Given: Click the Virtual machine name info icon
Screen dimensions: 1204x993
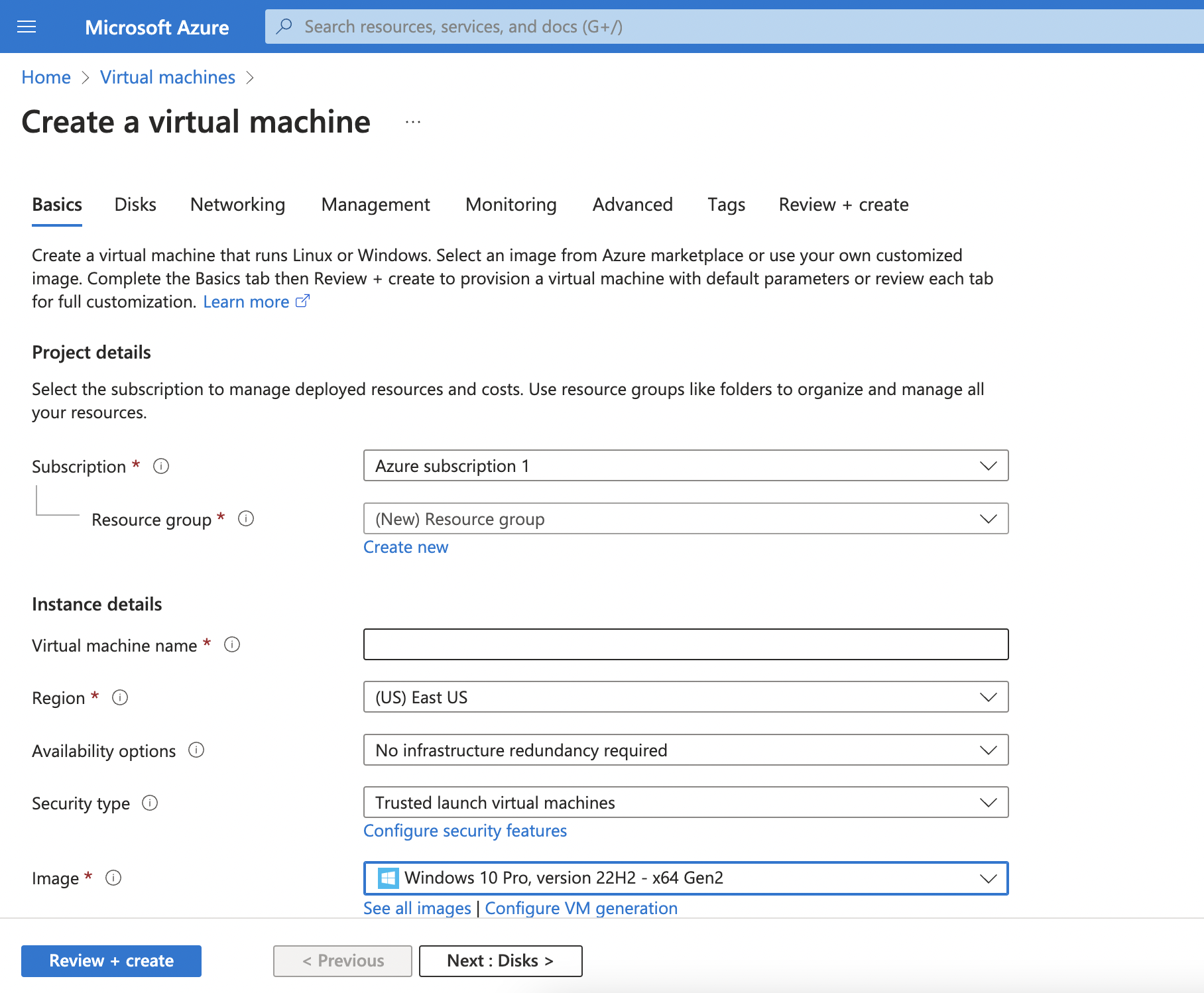Looking at the screenshot, I should (231, 644).
